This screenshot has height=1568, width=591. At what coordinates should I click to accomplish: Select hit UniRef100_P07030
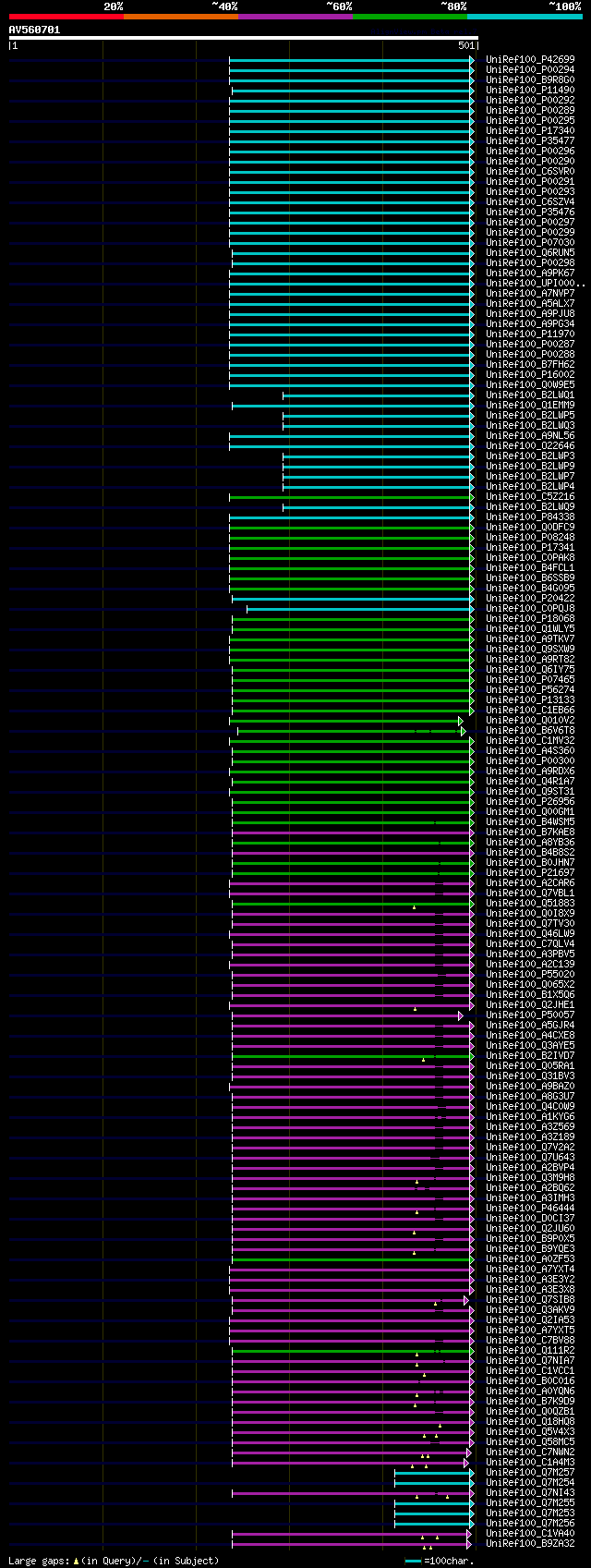(x=530, y=242)
